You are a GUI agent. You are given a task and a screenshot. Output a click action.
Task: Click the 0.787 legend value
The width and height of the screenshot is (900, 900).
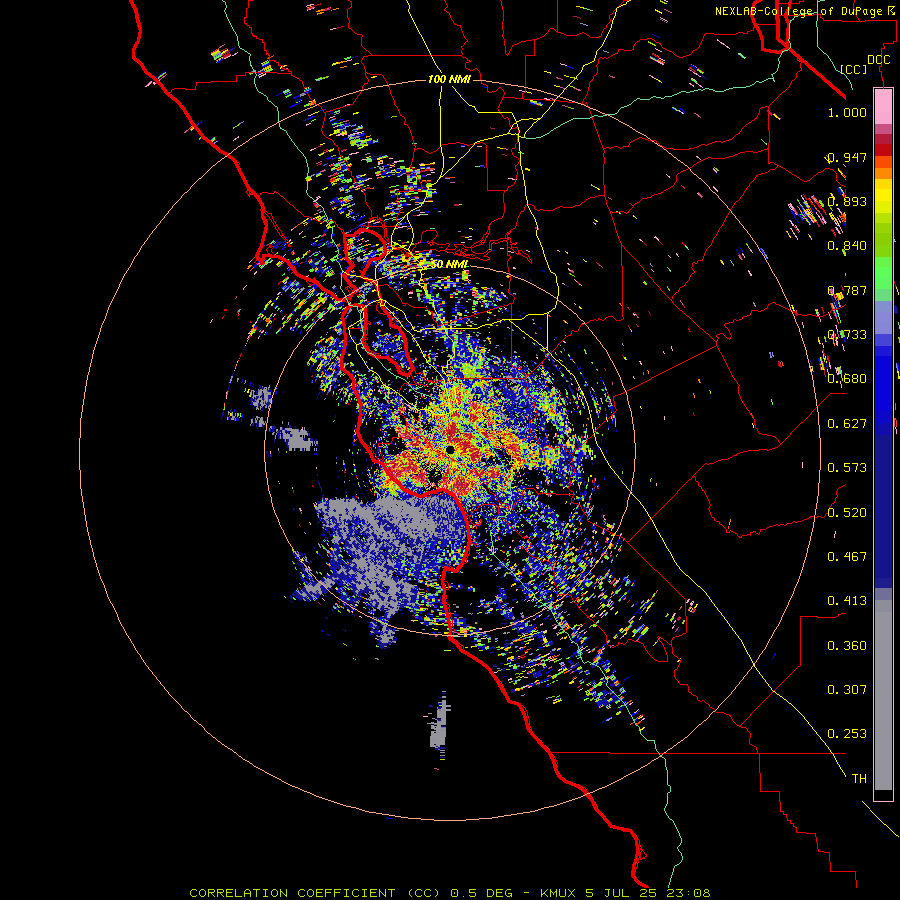(847, 290)
